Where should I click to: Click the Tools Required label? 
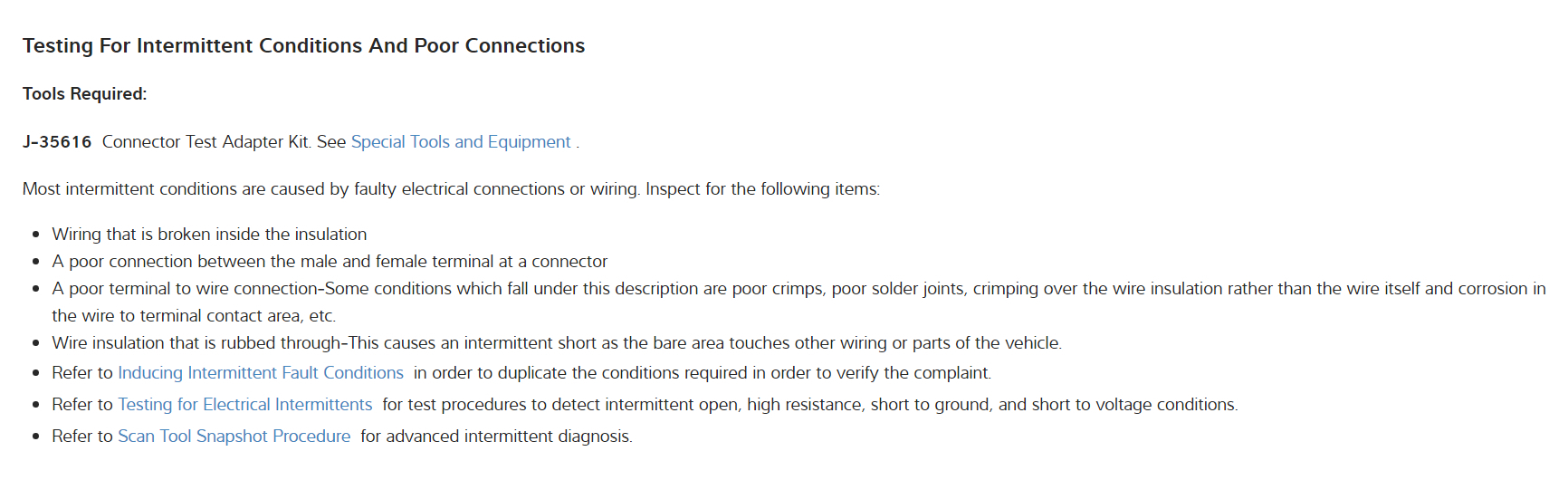tap(84, 94)
